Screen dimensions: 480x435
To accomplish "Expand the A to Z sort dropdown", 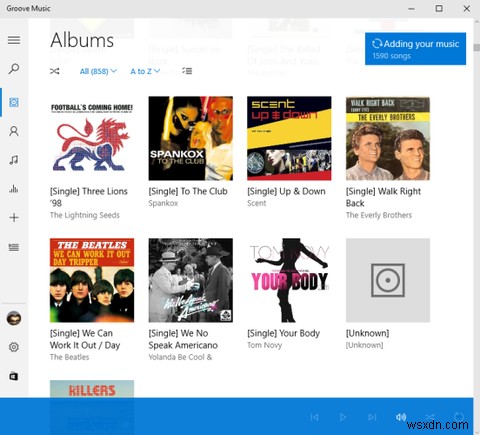I will (x=145, y=71).
